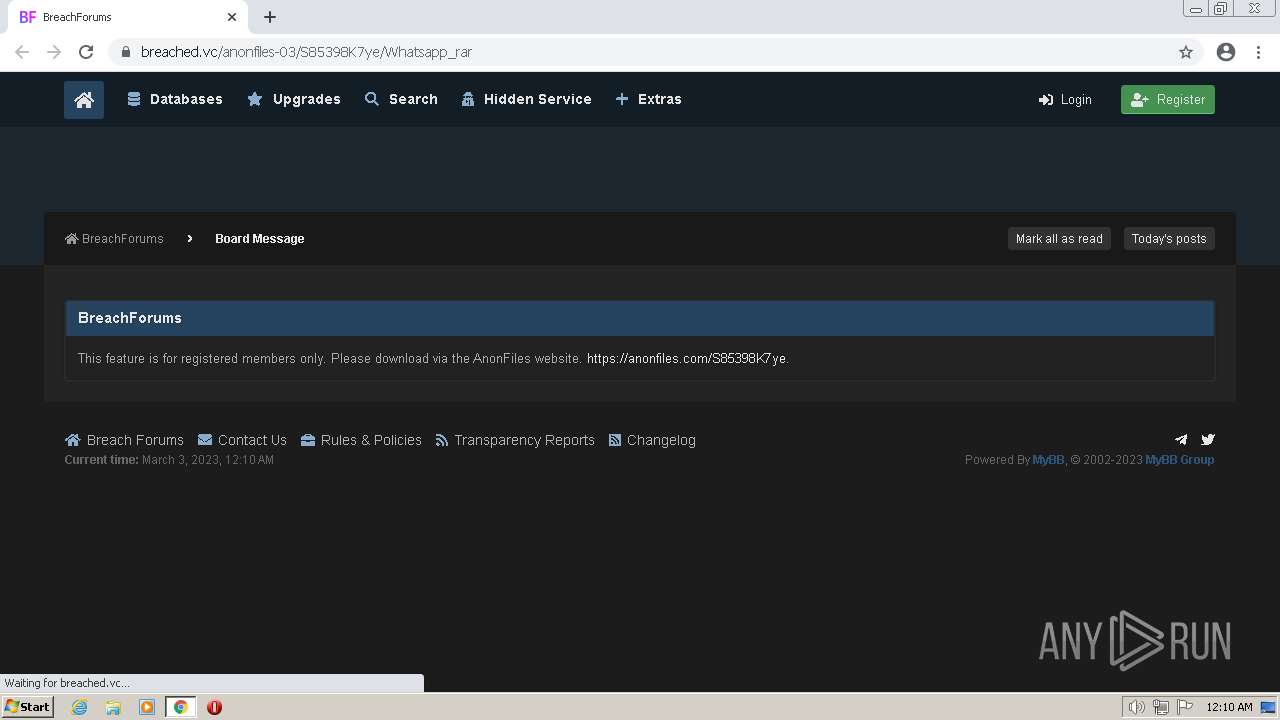Image resolution: width=1280 pixels, height=720 pixels.
Task: Click the Board Message breadcrumb text
Action: [260, 239]
